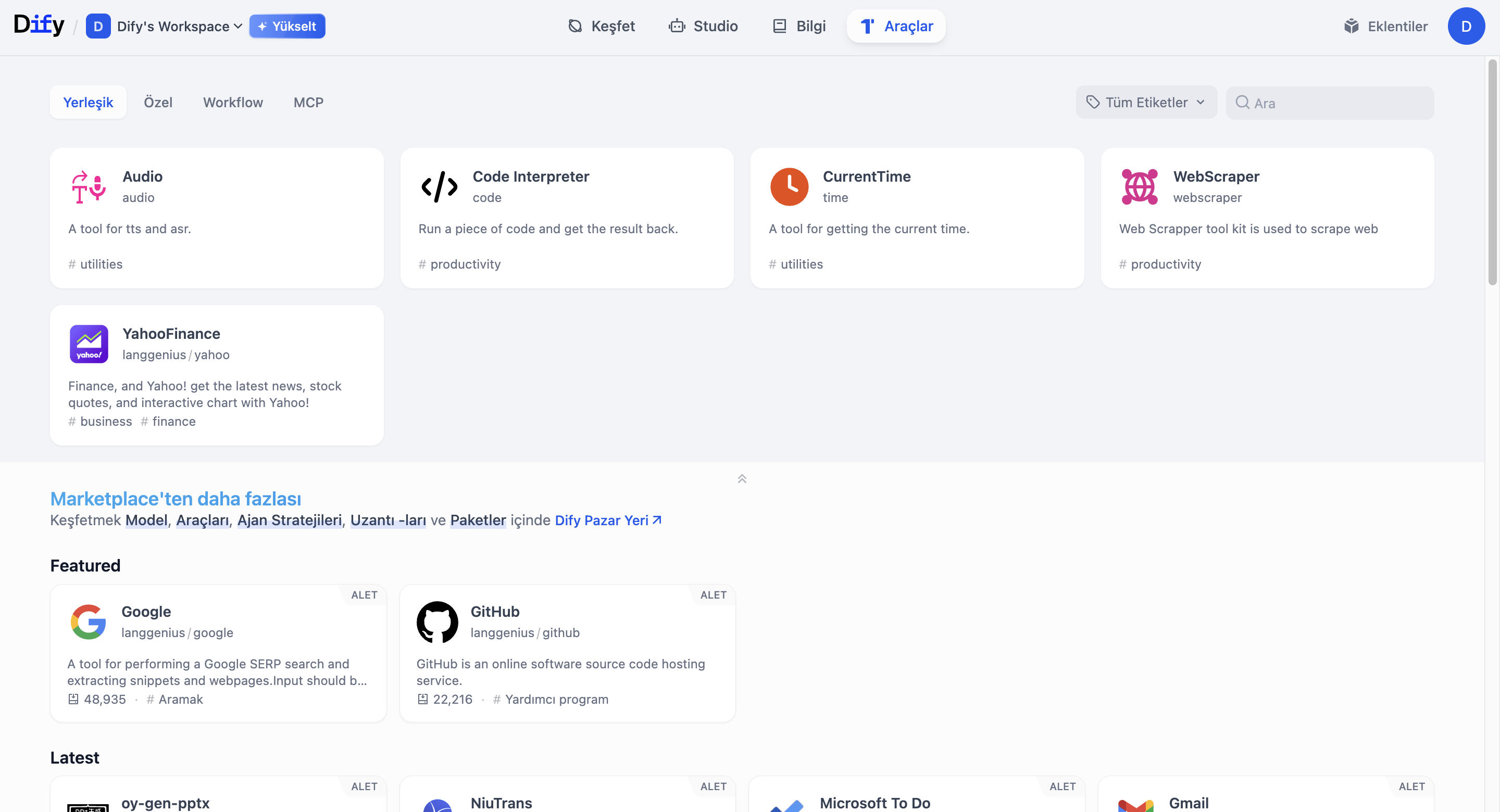Click the Model link

146,520
